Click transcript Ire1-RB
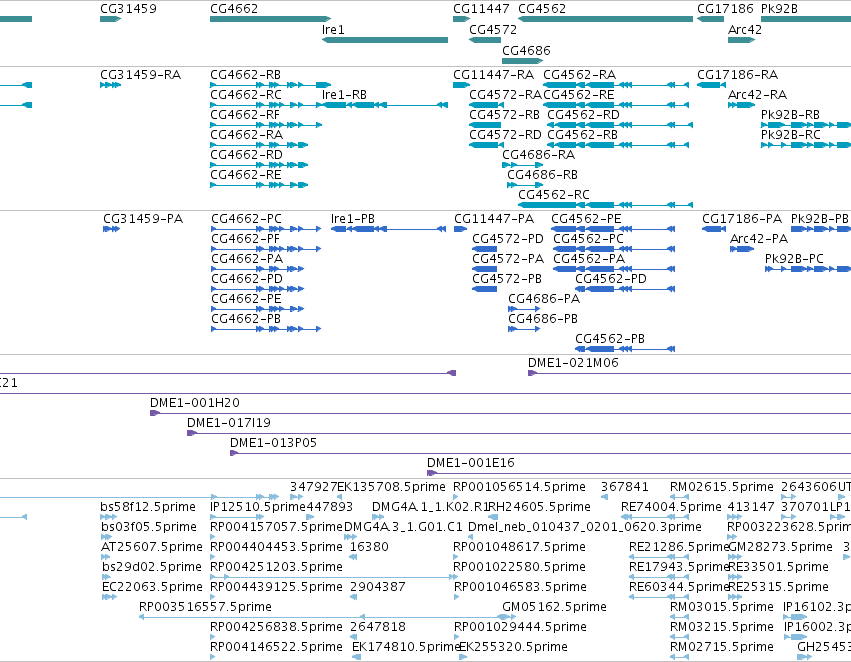This screenshot has height=662, width=851. 385,105
